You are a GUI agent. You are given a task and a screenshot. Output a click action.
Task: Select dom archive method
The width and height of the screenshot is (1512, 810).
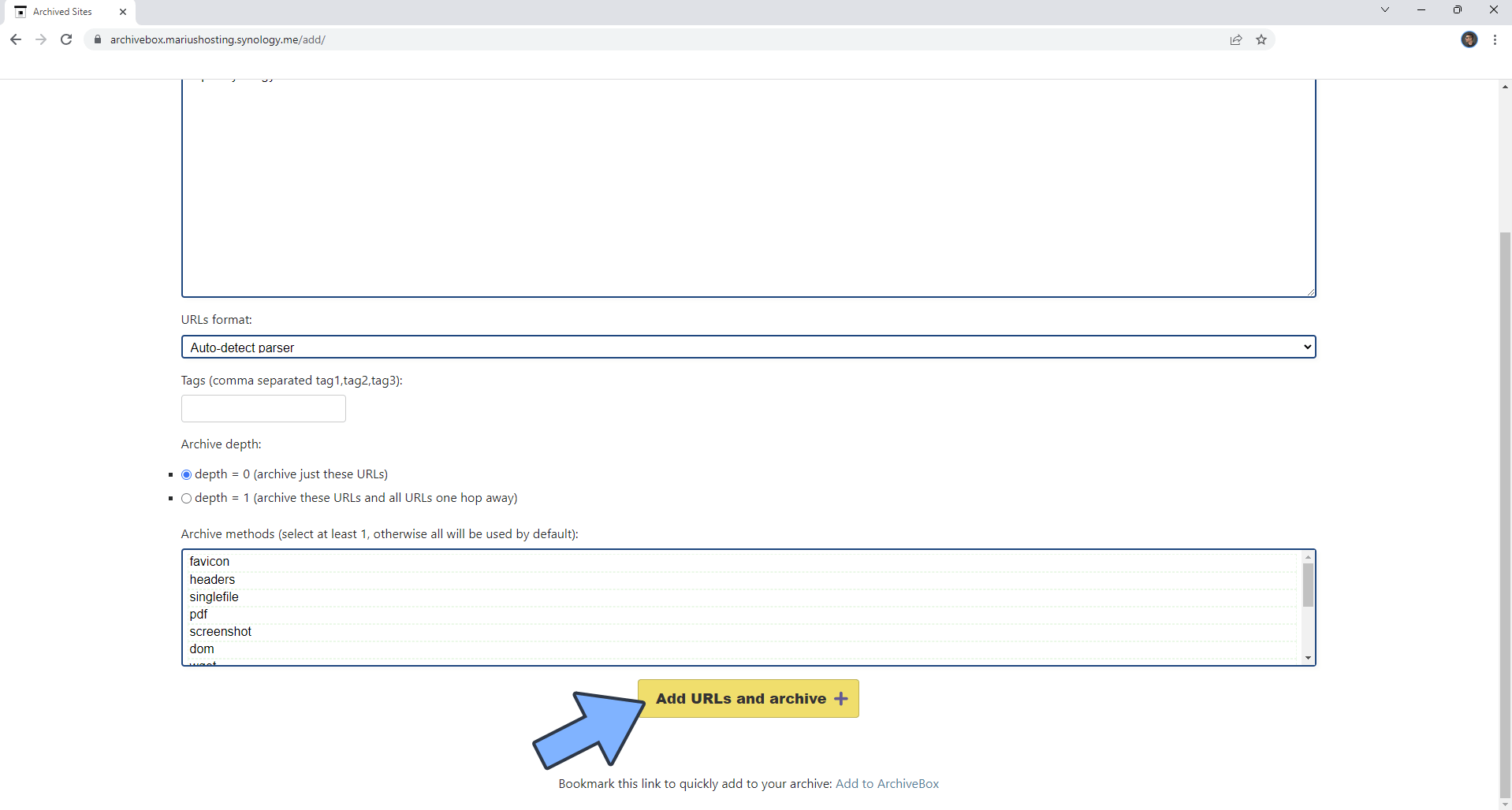[741, 648]
